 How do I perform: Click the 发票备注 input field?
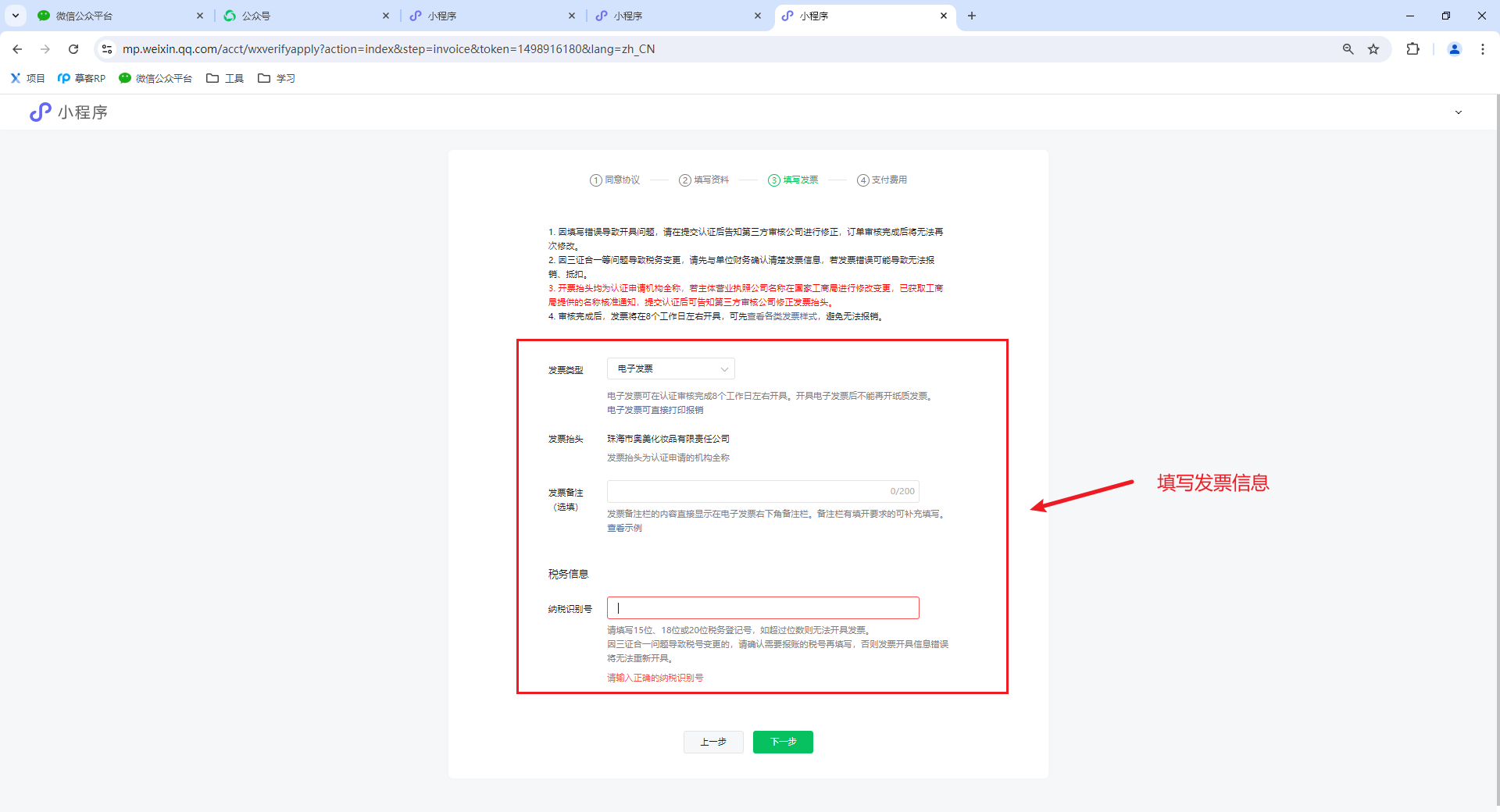(763, 491)
